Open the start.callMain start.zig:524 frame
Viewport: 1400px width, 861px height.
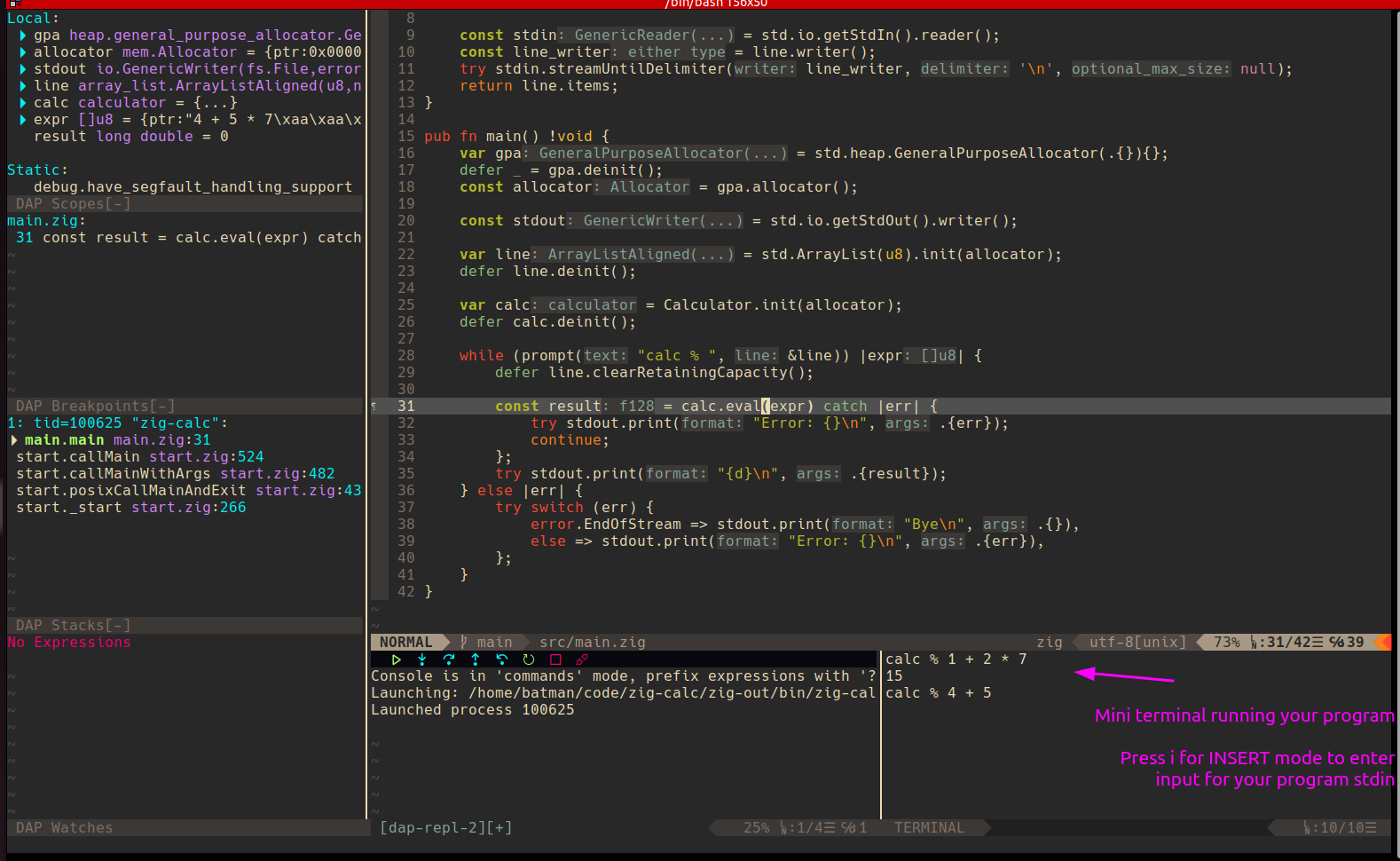tap(139, 457)
